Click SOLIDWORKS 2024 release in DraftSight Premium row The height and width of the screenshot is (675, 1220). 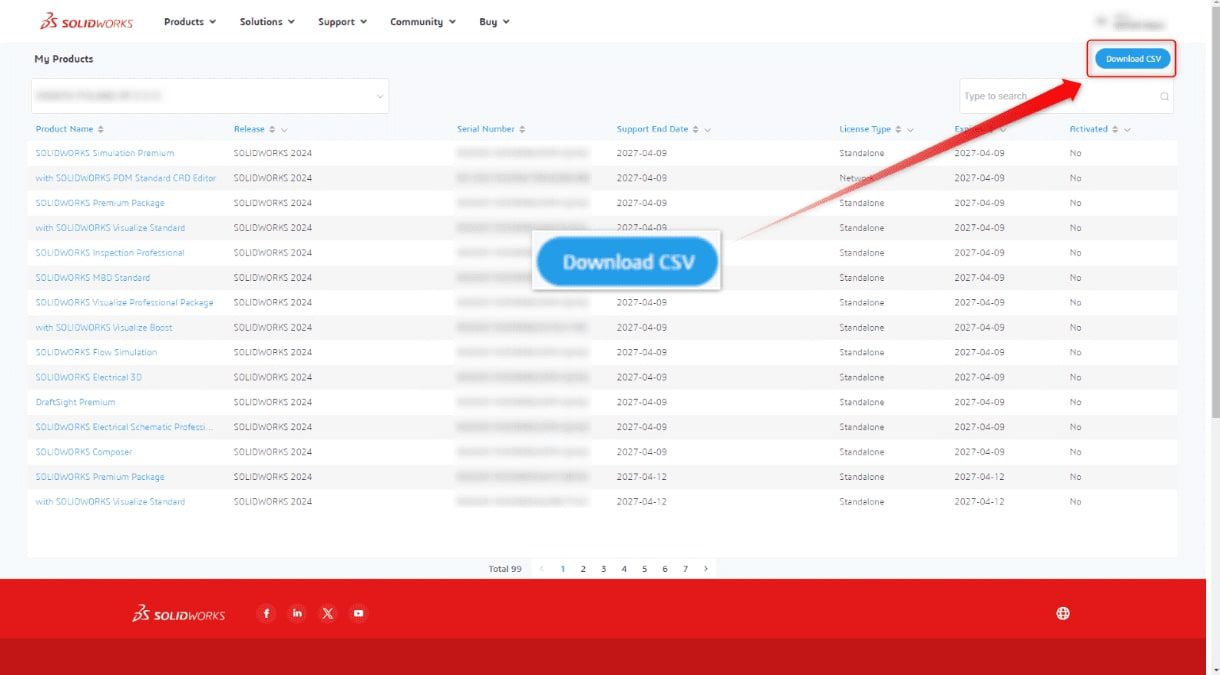273,403
